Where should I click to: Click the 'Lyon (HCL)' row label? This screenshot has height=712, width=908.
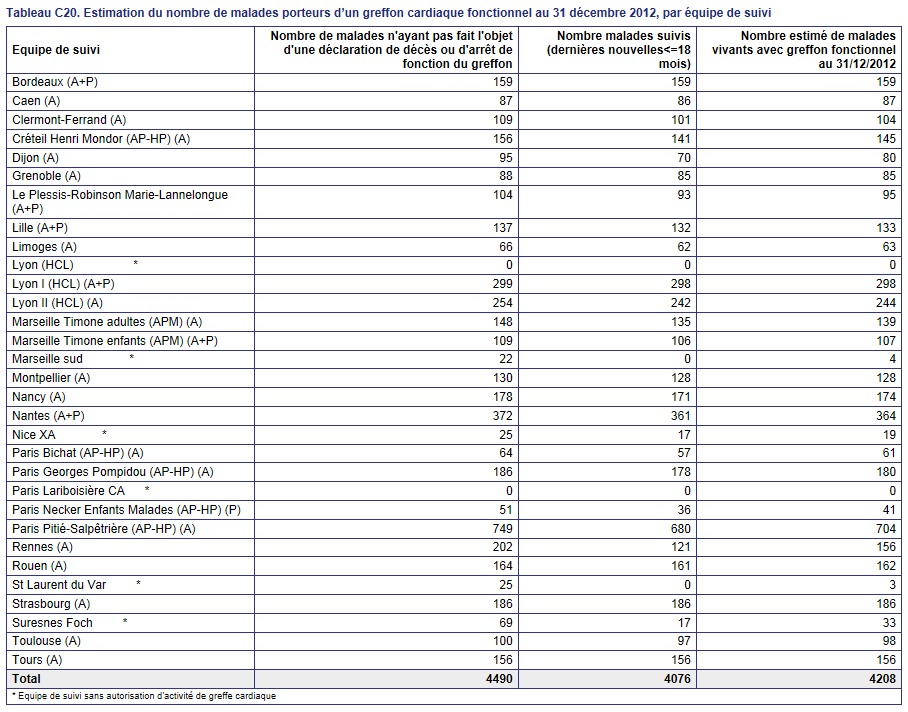[x=43, y=265]
